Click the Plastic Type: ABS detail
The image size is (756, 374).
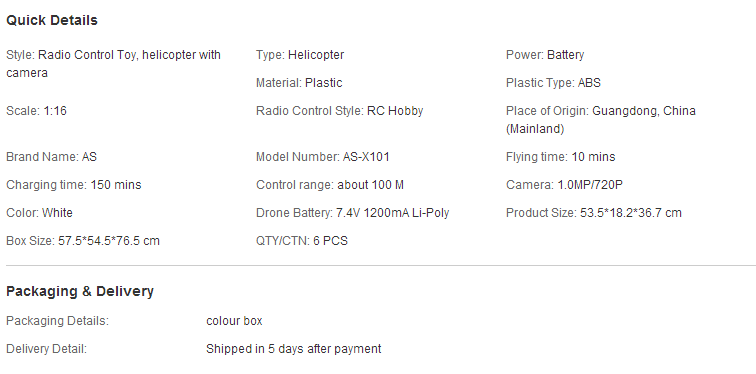click(553, 83)
